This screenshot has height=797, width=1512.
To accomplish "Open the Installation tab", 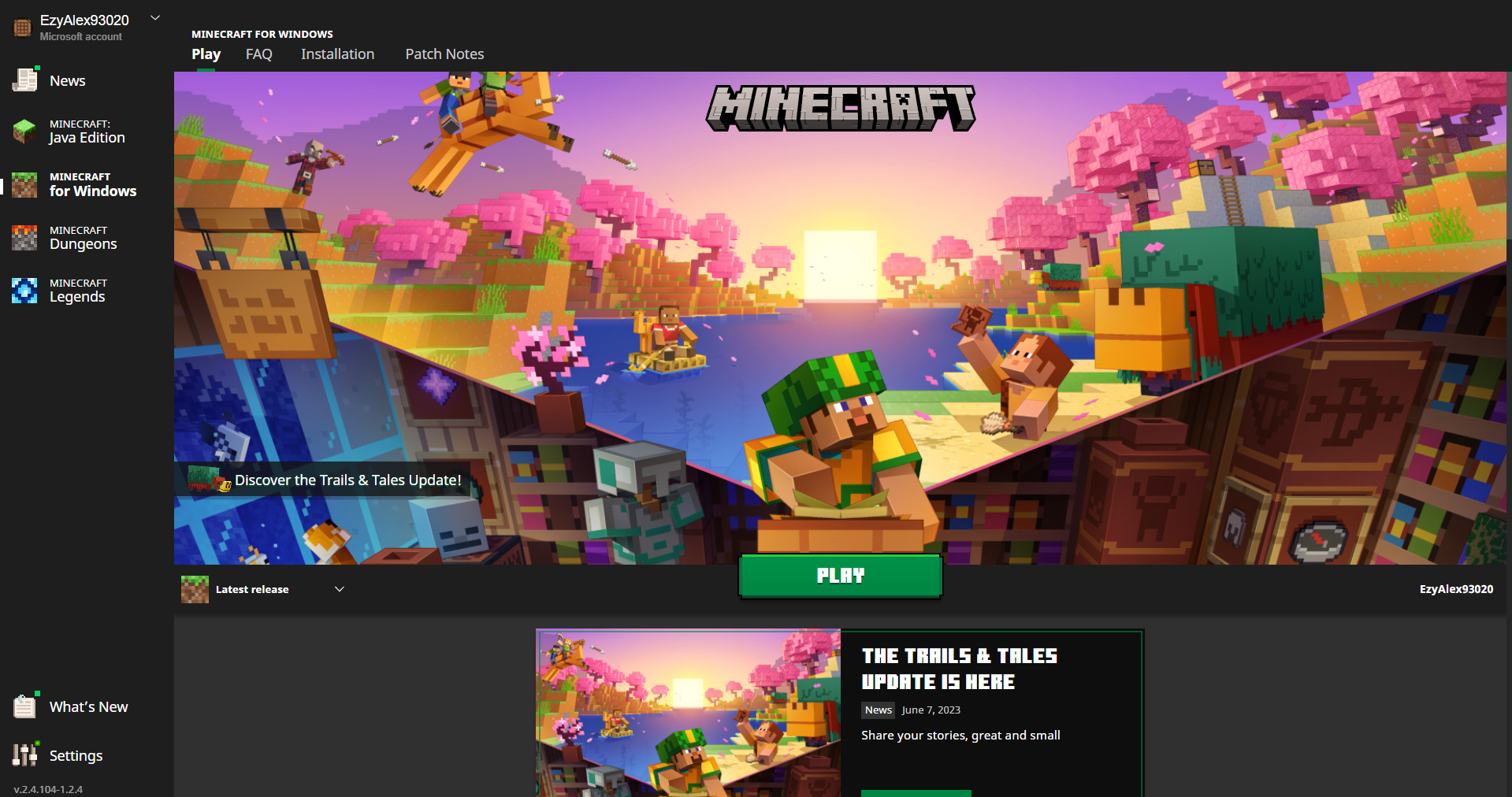I will (337, 54).
